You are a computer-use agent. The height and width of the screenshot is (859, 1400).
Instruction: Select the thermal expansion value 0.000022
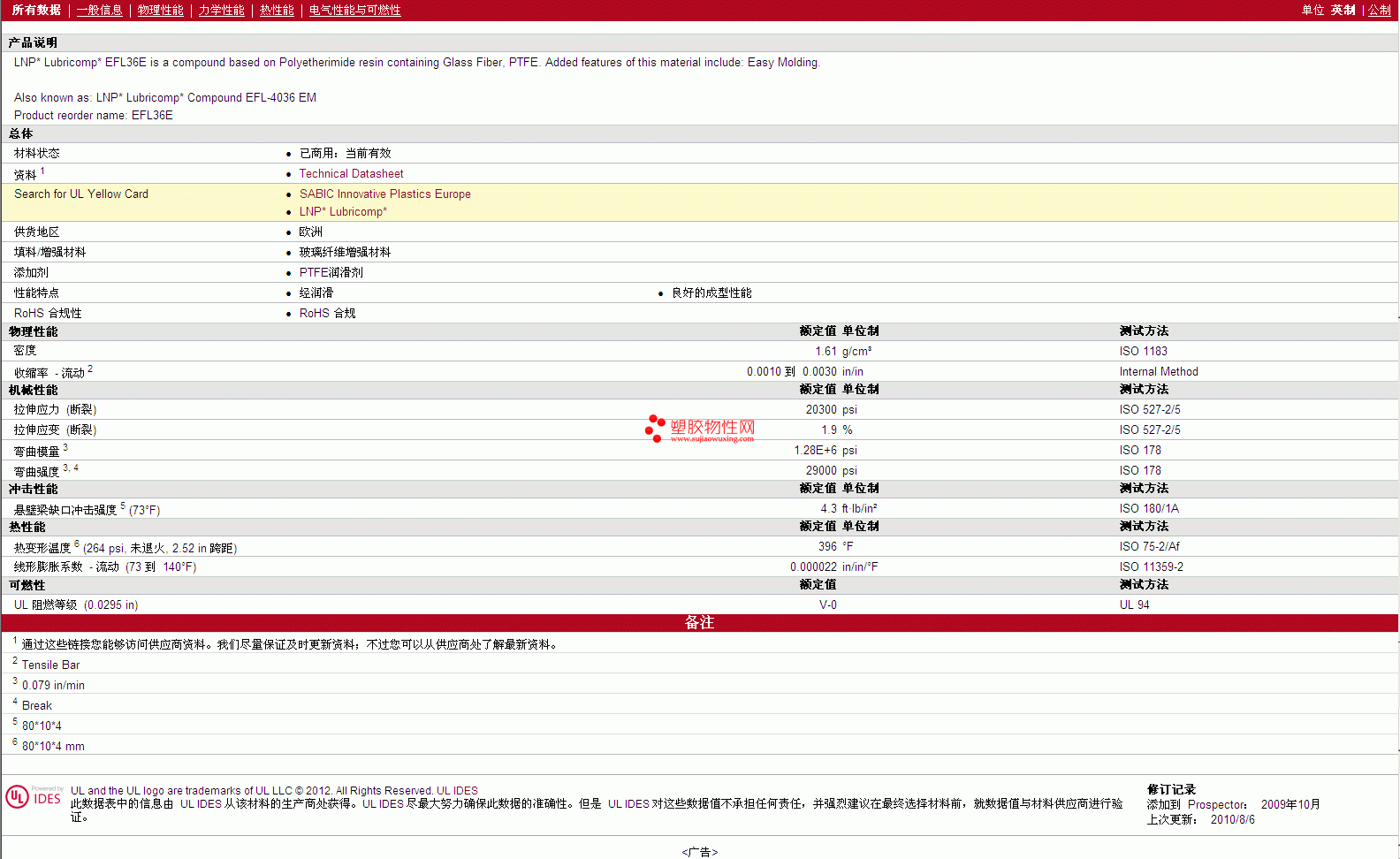tap(813, 567)
